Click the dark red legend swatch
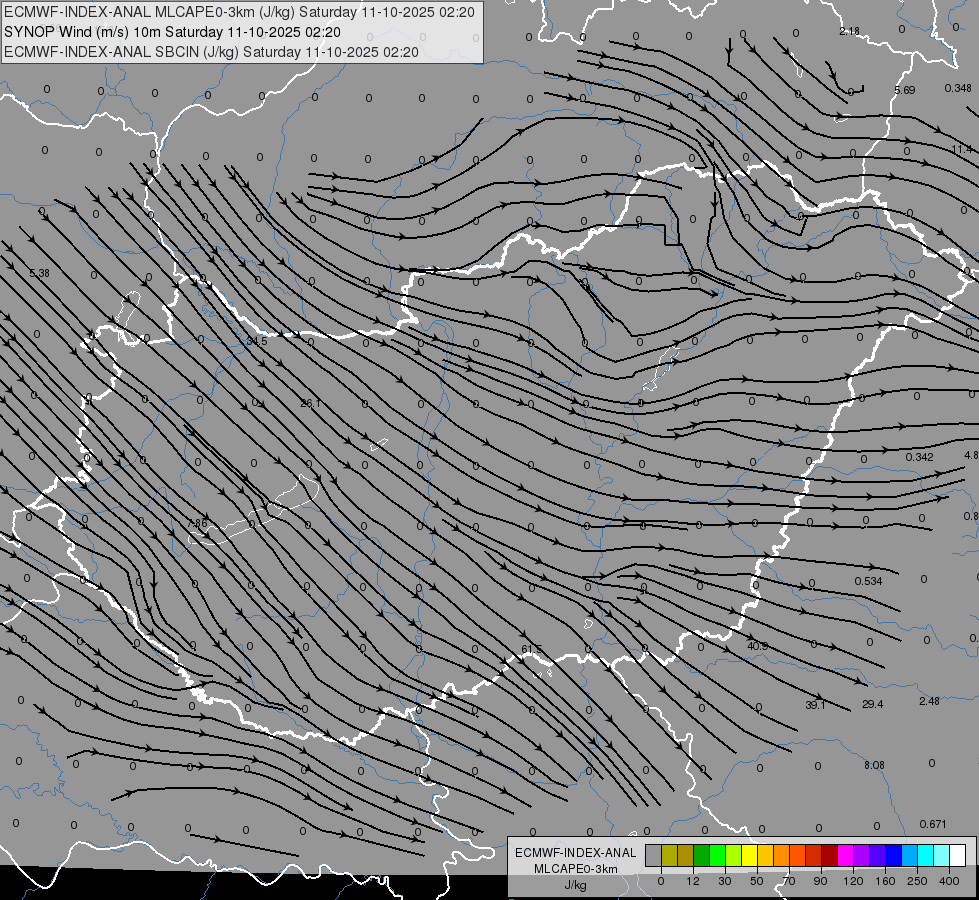Viewport: 979px width, 900px height. click(x=829, y=855)
